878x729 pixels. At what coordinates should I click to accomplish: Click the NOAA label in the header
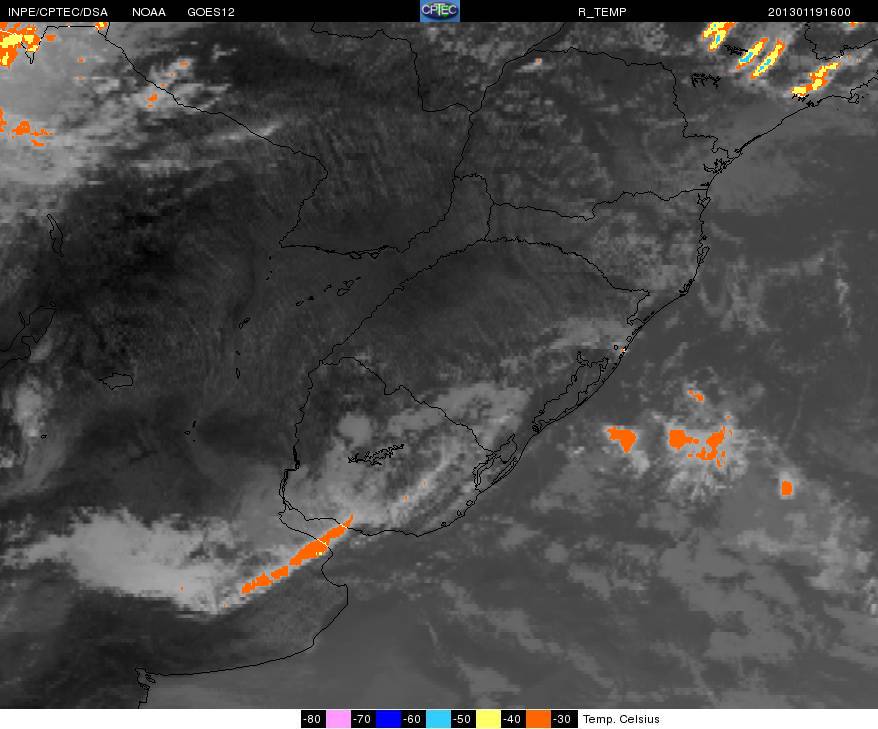click(149, 12)
